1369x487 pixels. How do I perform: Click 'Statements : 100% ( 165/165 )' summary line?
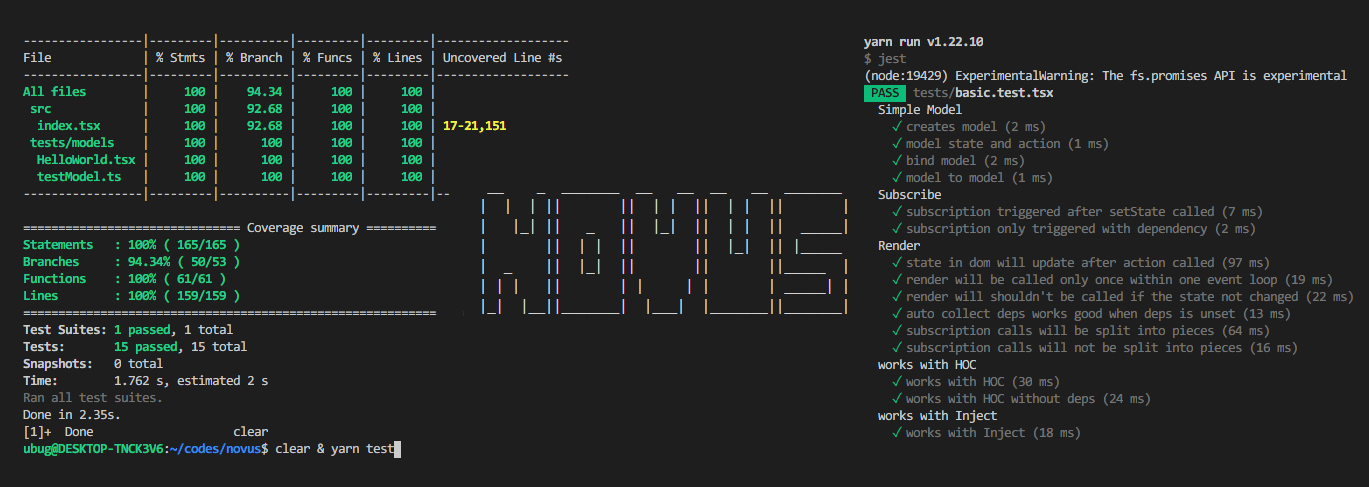click(132, 245)
